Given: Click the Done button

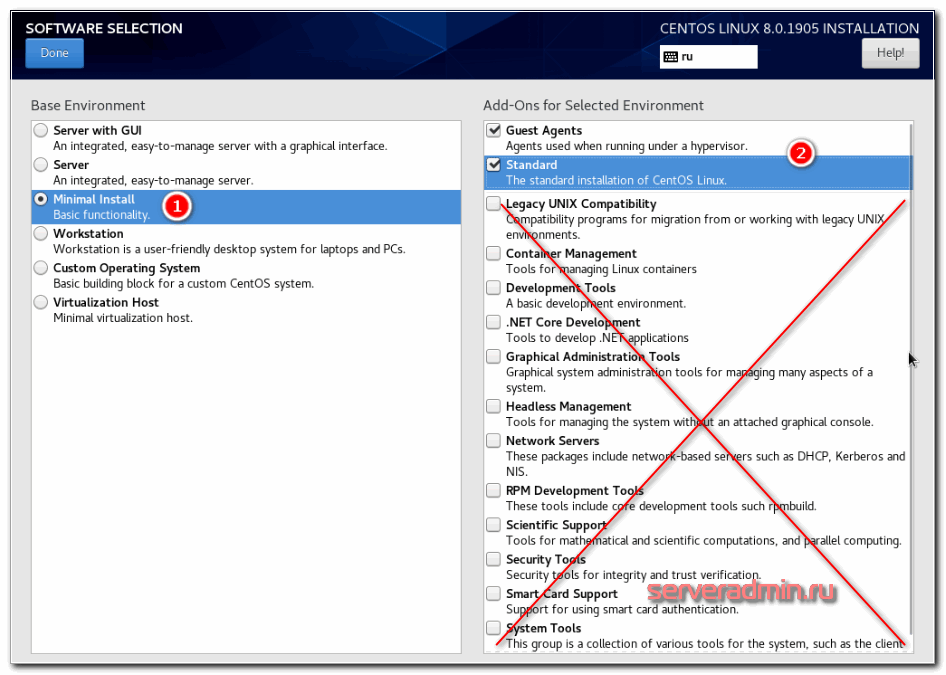Looking at the screenshot, I should [x=54, y=53].
